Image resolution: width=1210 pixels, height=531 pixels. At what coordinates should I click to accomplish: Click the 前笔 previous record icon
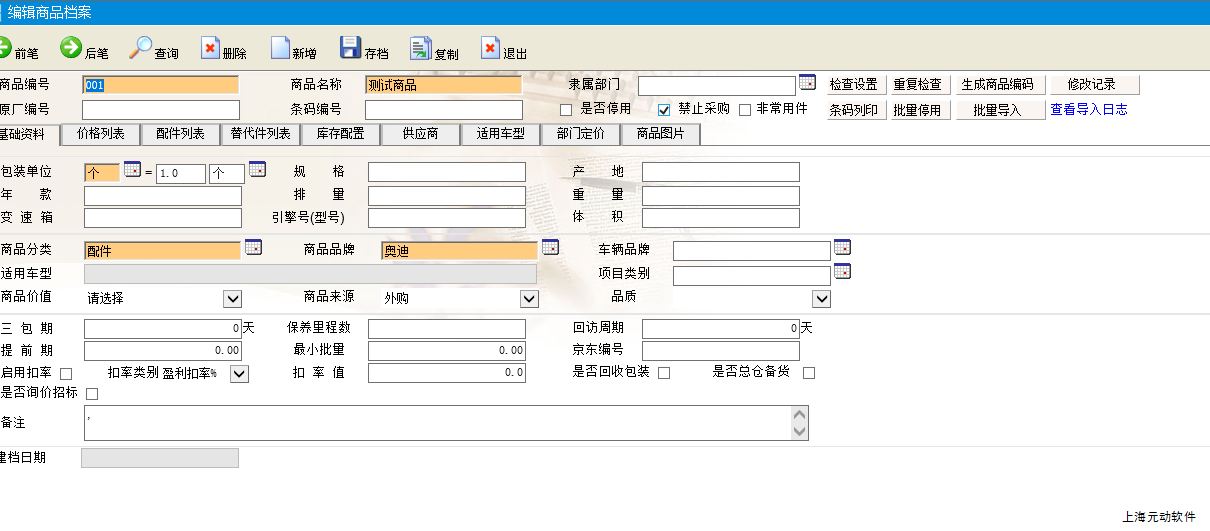tap(5, 48)
